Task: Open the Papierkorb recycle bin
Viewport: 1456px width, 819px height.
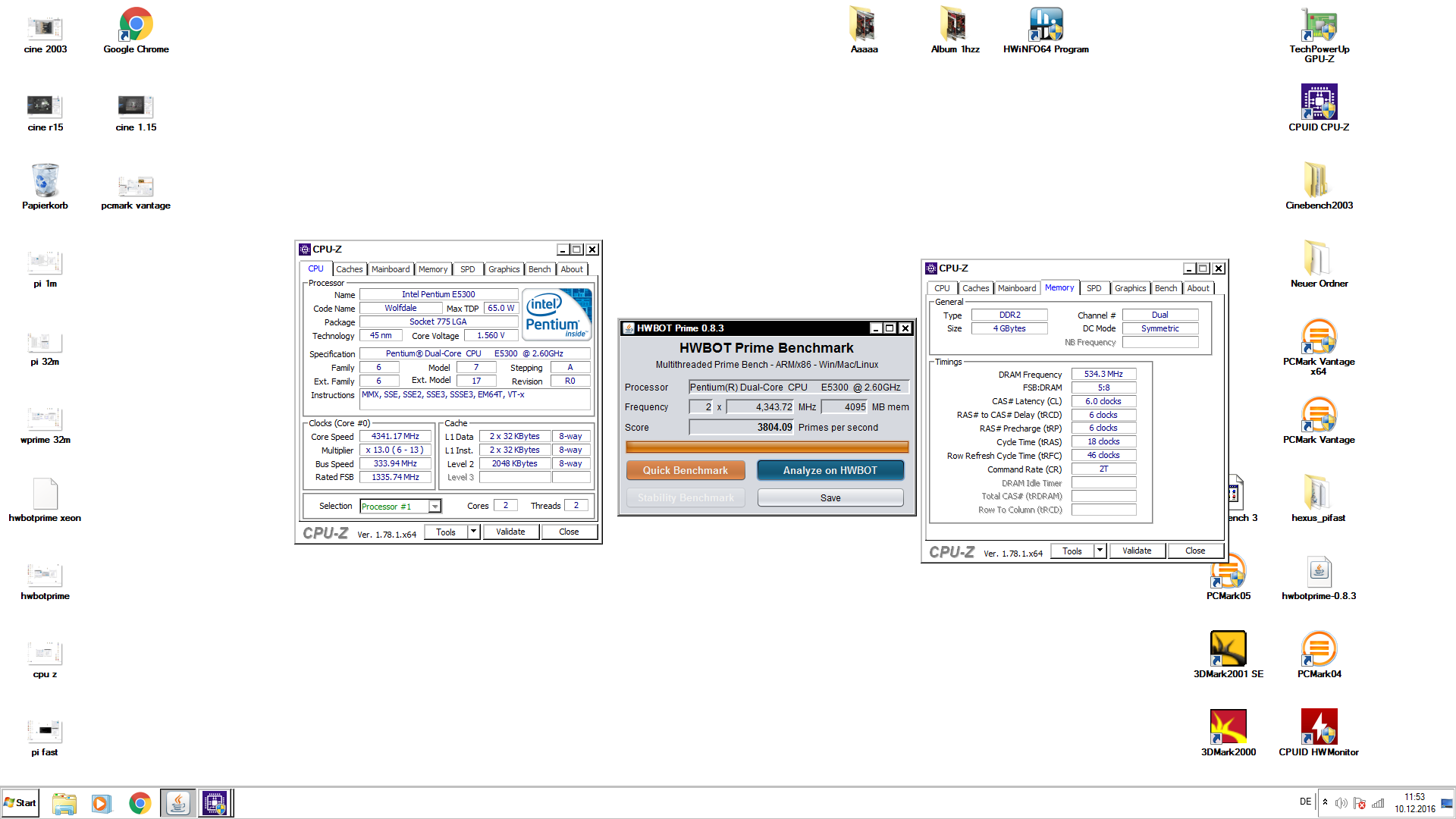Action: (45, 187)
